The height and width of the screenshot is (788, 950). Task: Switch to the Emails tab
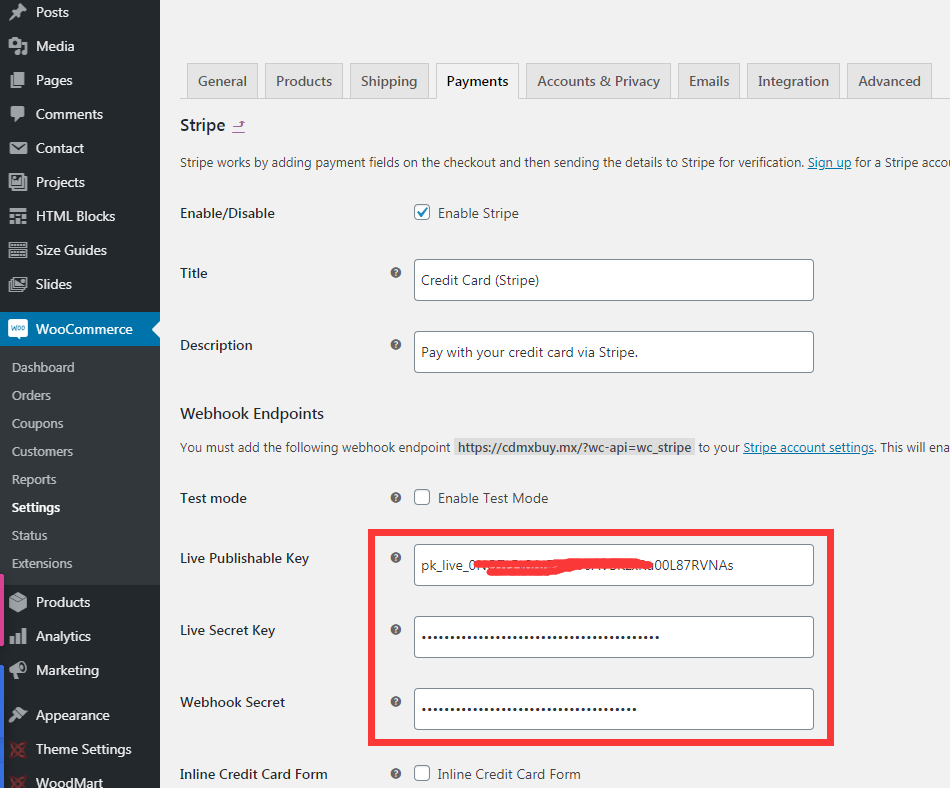pos(709,81)
